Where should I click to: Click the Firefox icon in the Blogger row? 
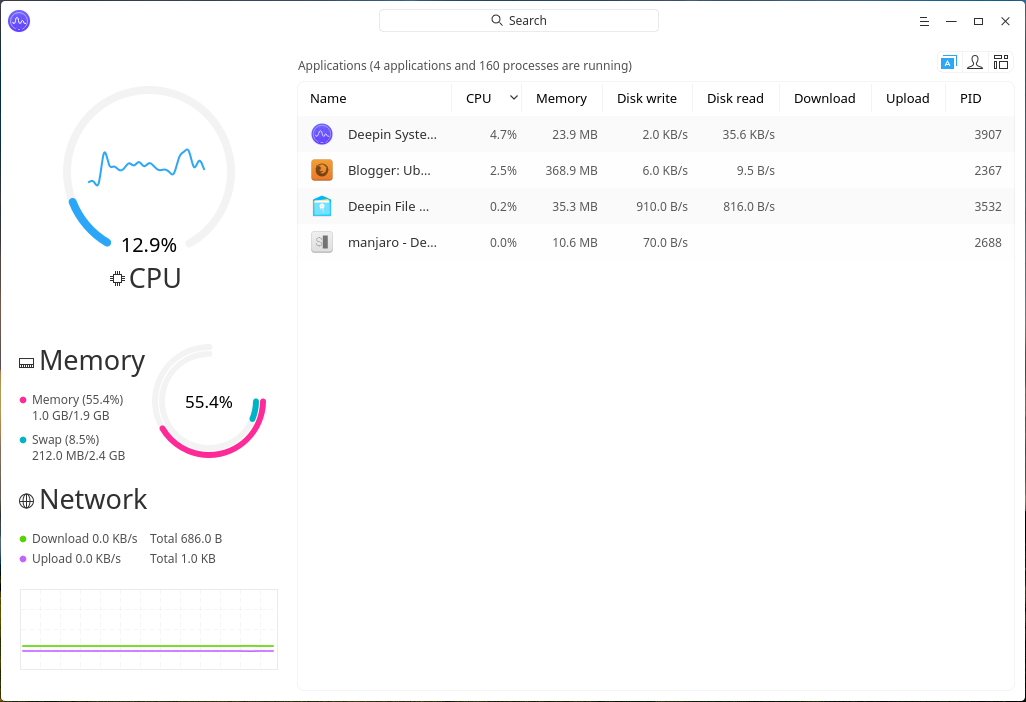tap(322, 170)
